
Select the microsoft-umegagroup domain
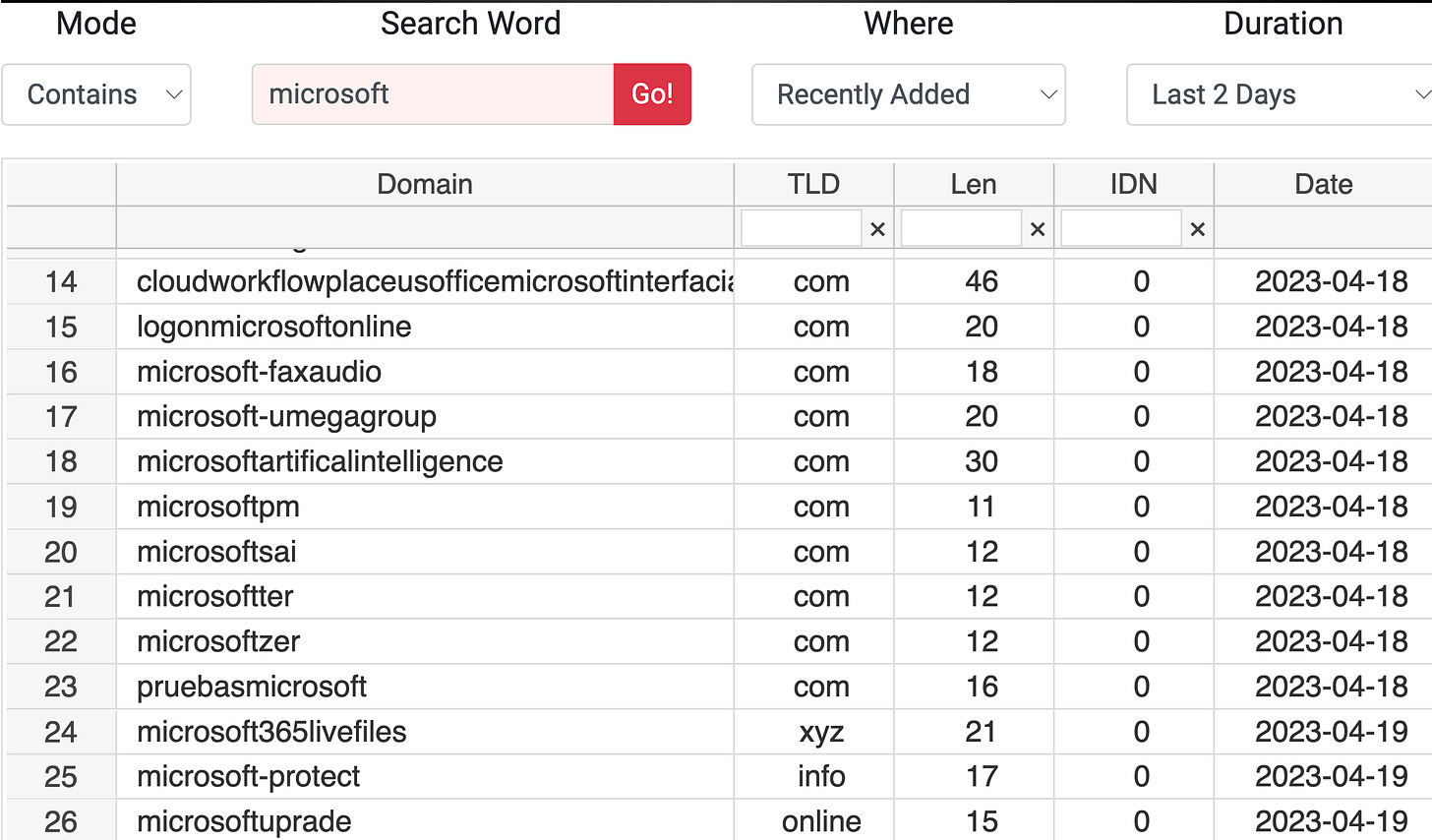287,416
